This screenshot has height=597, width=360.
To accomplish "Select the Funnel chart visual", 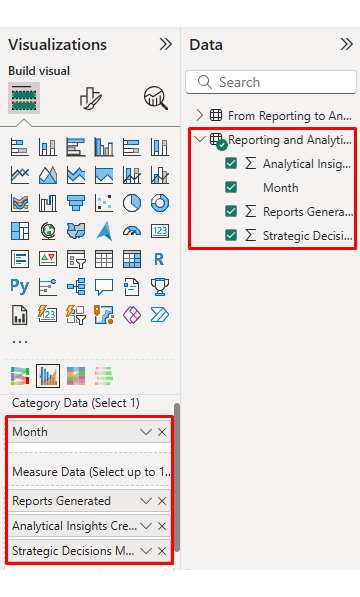I will 76,203.
